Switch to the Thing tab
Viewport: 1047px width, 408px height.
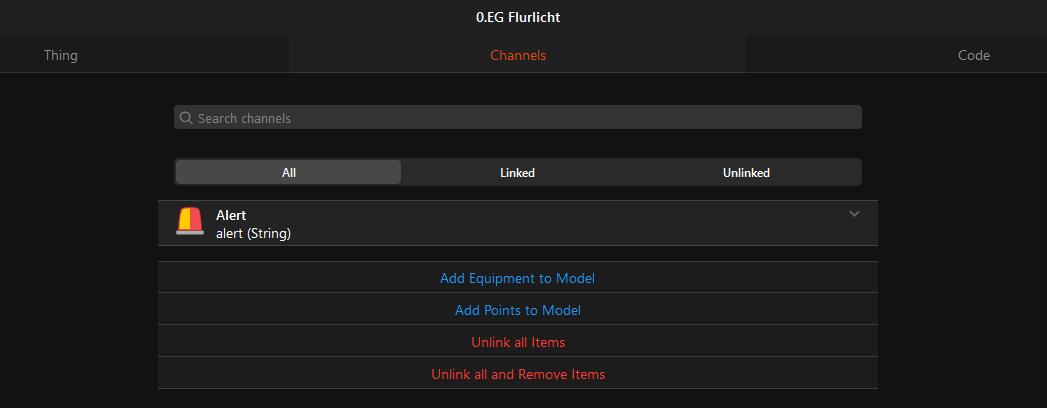pos(61,55)
